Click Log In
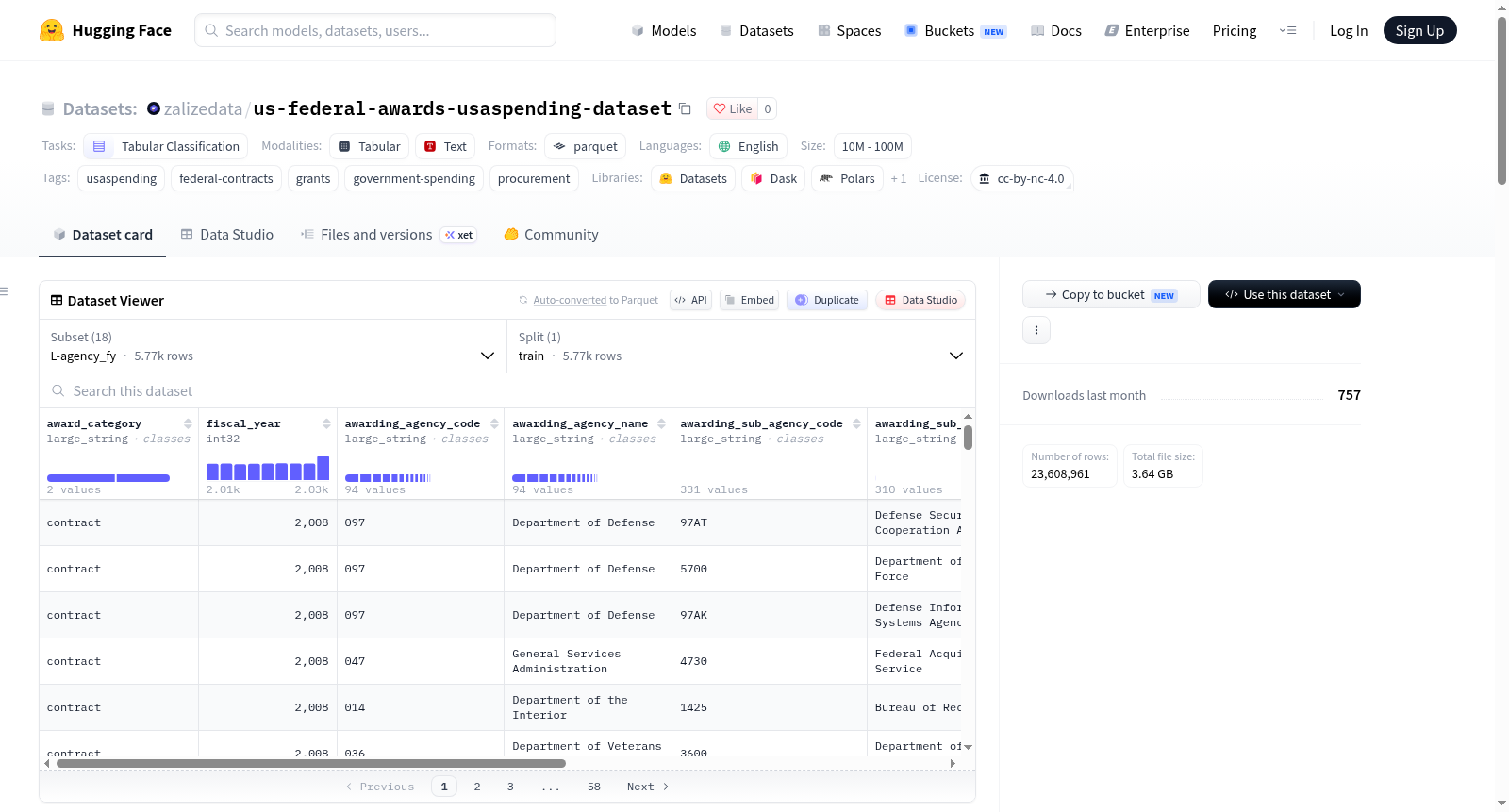This screenshot has width=1509, height=812. pyautogui.click(x=1349, y=30)
